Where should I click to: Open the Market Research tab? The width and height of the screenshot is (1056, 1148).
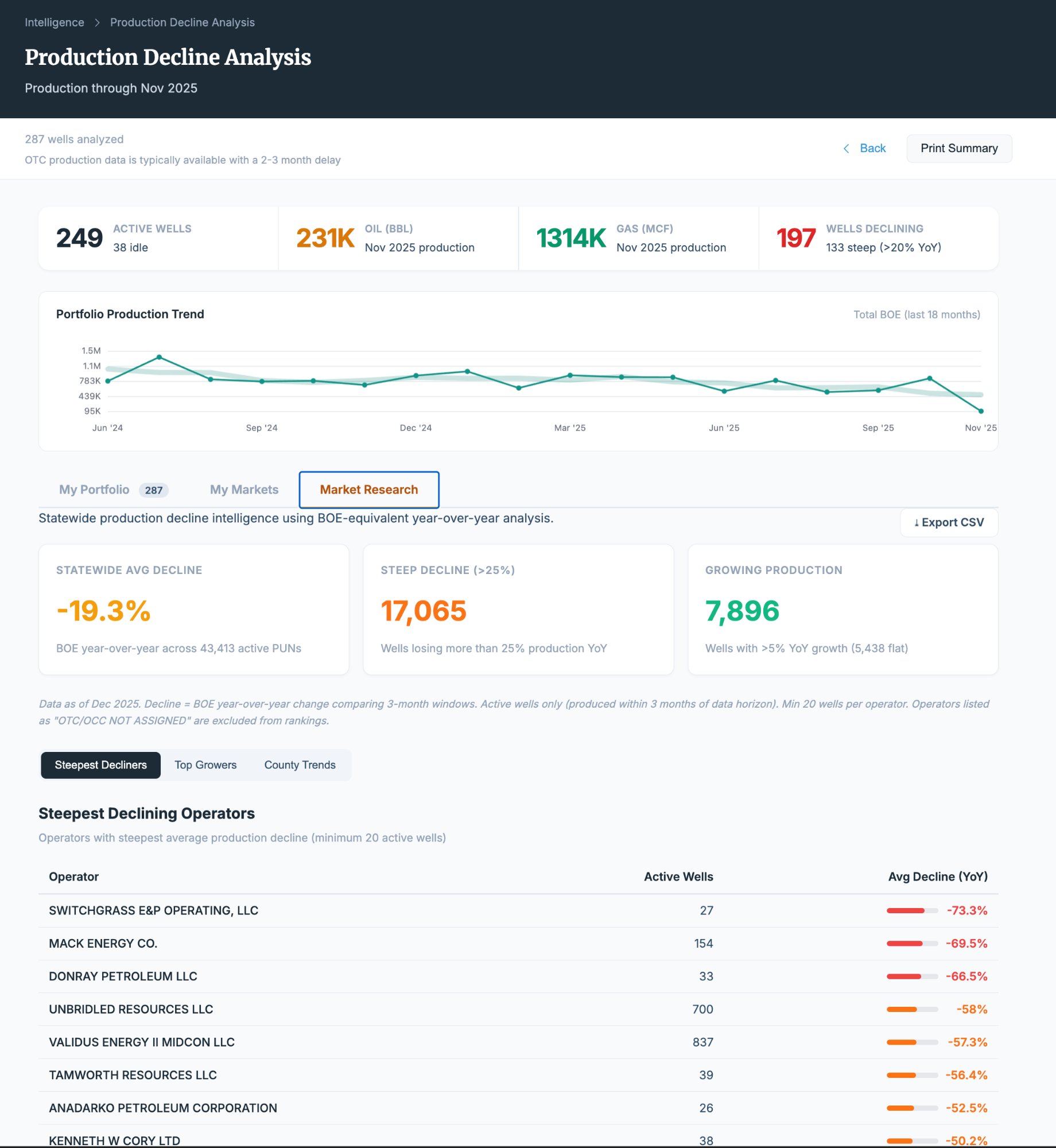tap(368, 490)
